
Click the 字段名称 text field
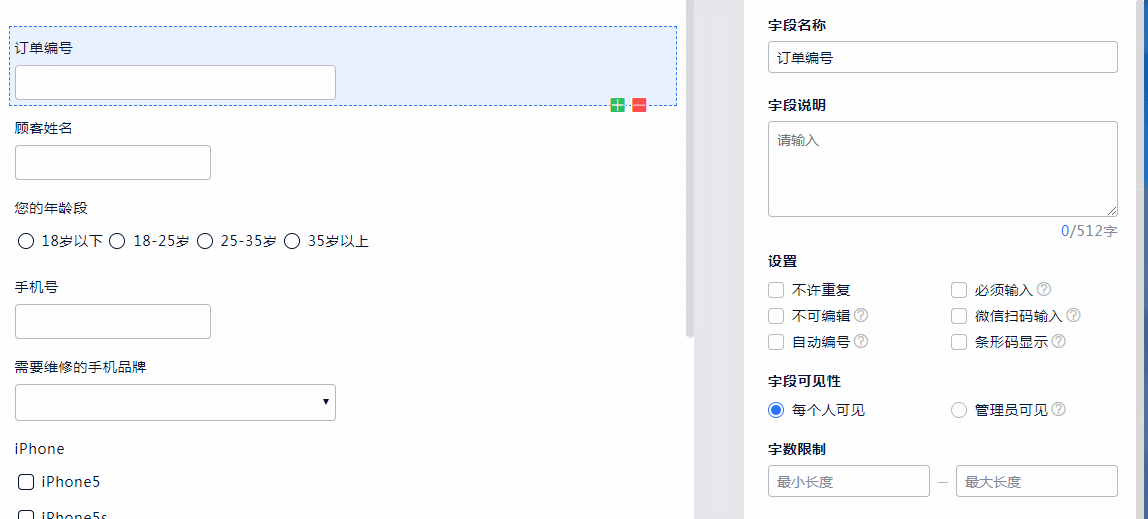tap(942, 57)
